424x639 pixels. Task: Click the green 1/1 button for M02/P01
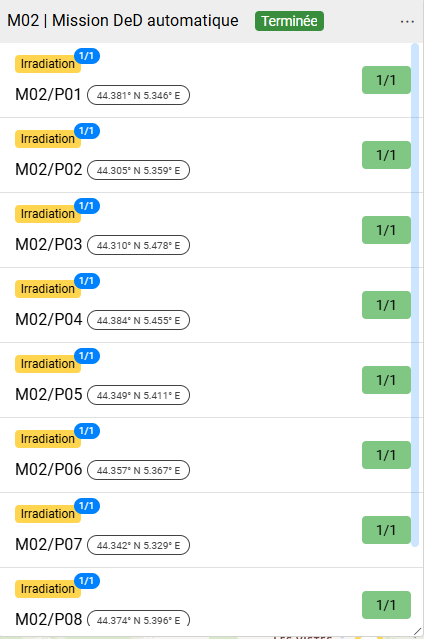click(x=386, y=80)
